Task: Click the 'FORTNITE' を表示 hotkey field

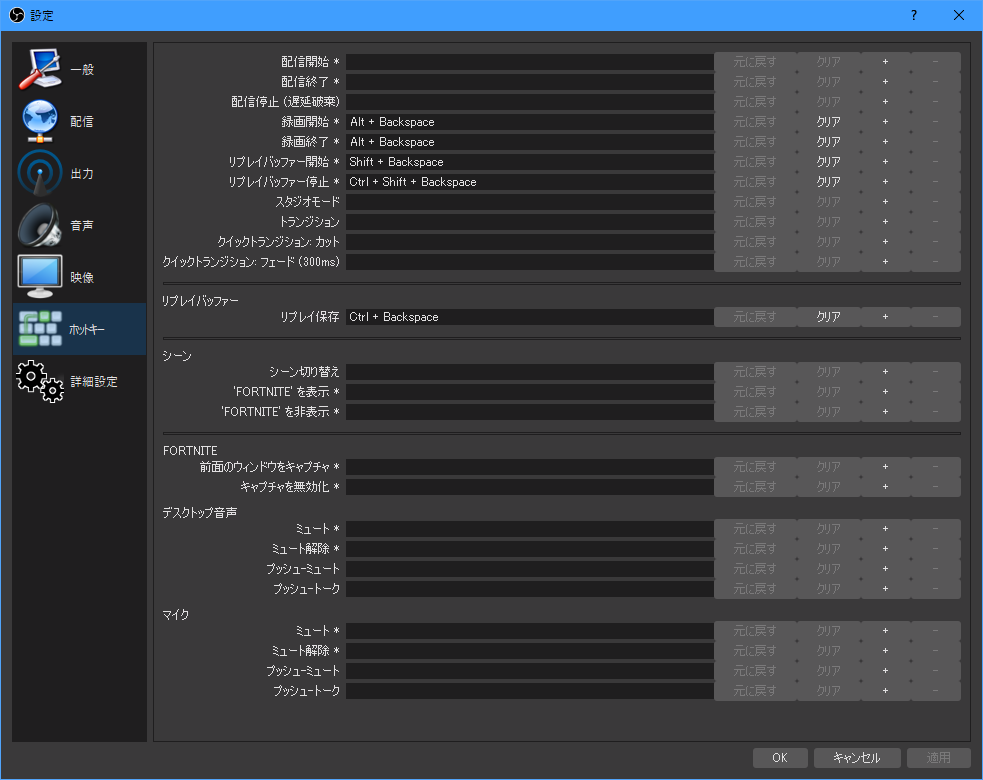Action: (x=530, y=392)
